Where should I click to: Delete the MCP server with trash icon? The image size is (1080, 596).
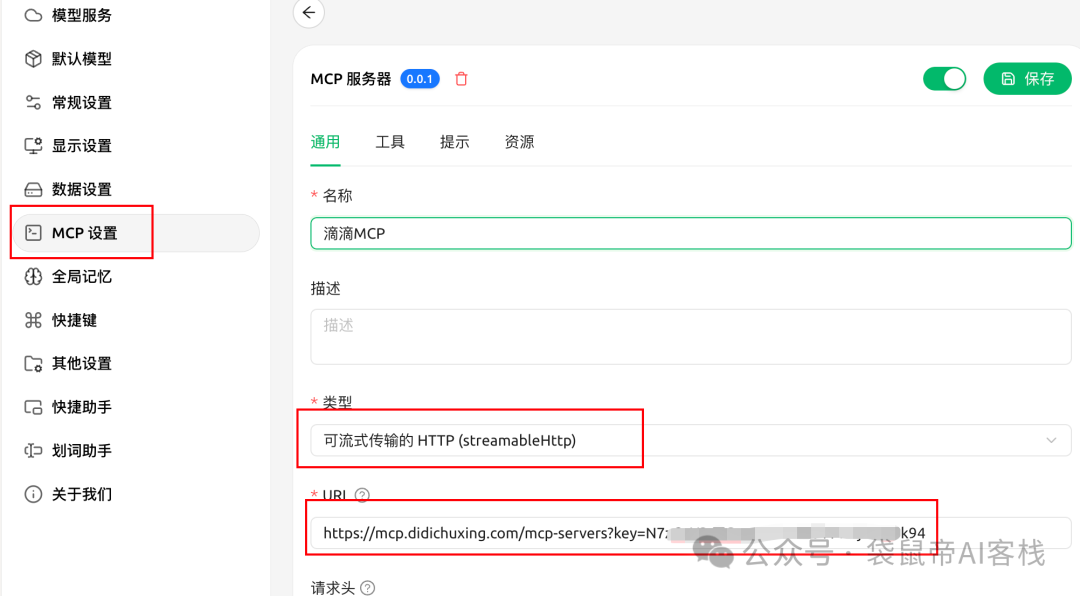click(x=461, y=79)
